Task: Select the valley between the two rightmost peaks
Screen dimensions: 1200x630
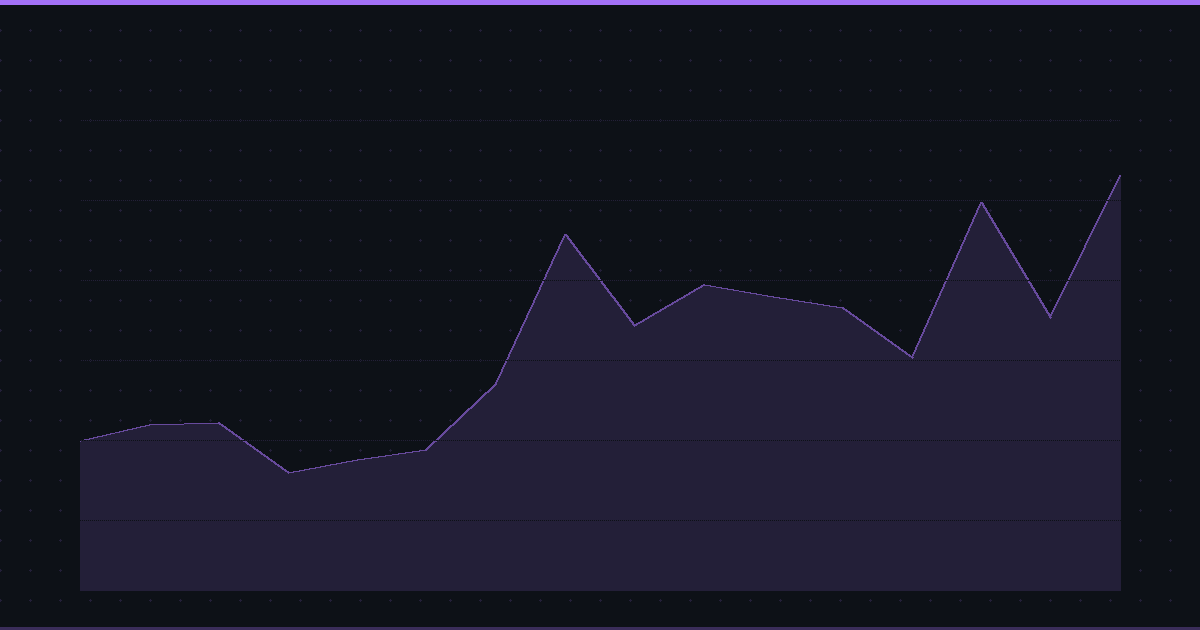Action: (x=1050, y=317)
